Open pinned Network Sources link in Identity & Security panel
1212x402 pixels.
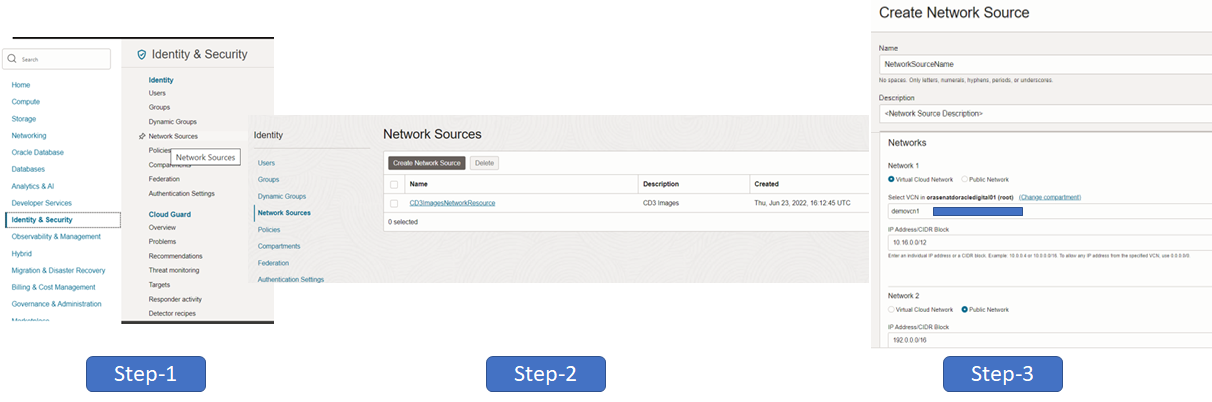pos(173,136)
